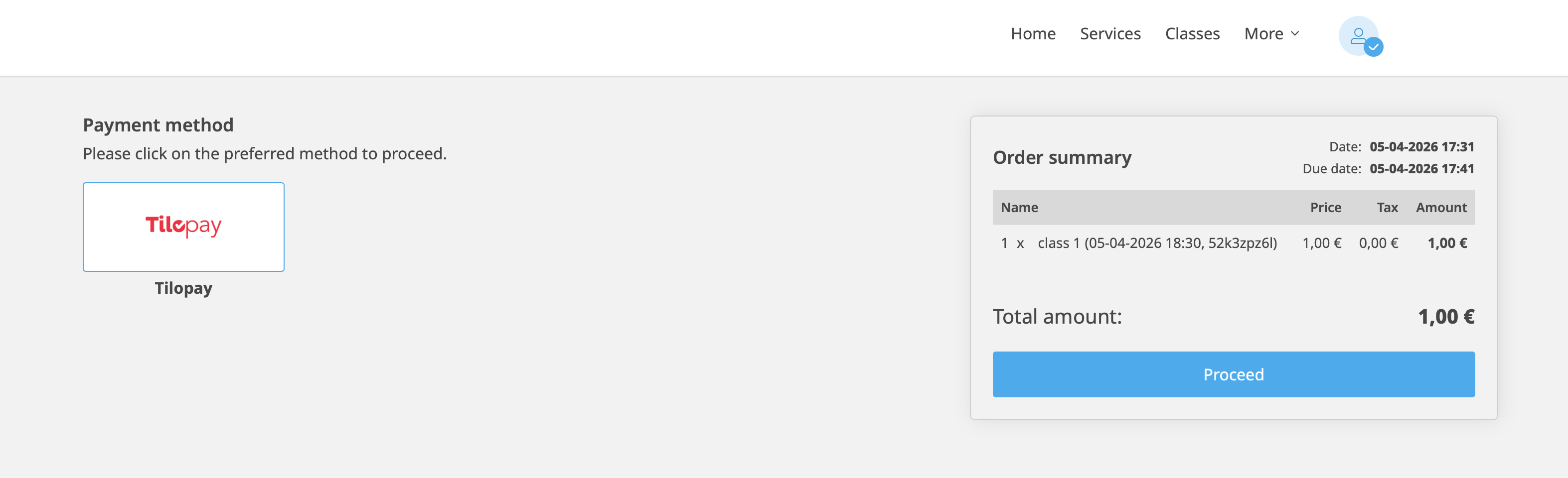Click the Amount column header
Image resolution: width=1568 pixels, height=478 pixels.
[x=1441, y=207]
